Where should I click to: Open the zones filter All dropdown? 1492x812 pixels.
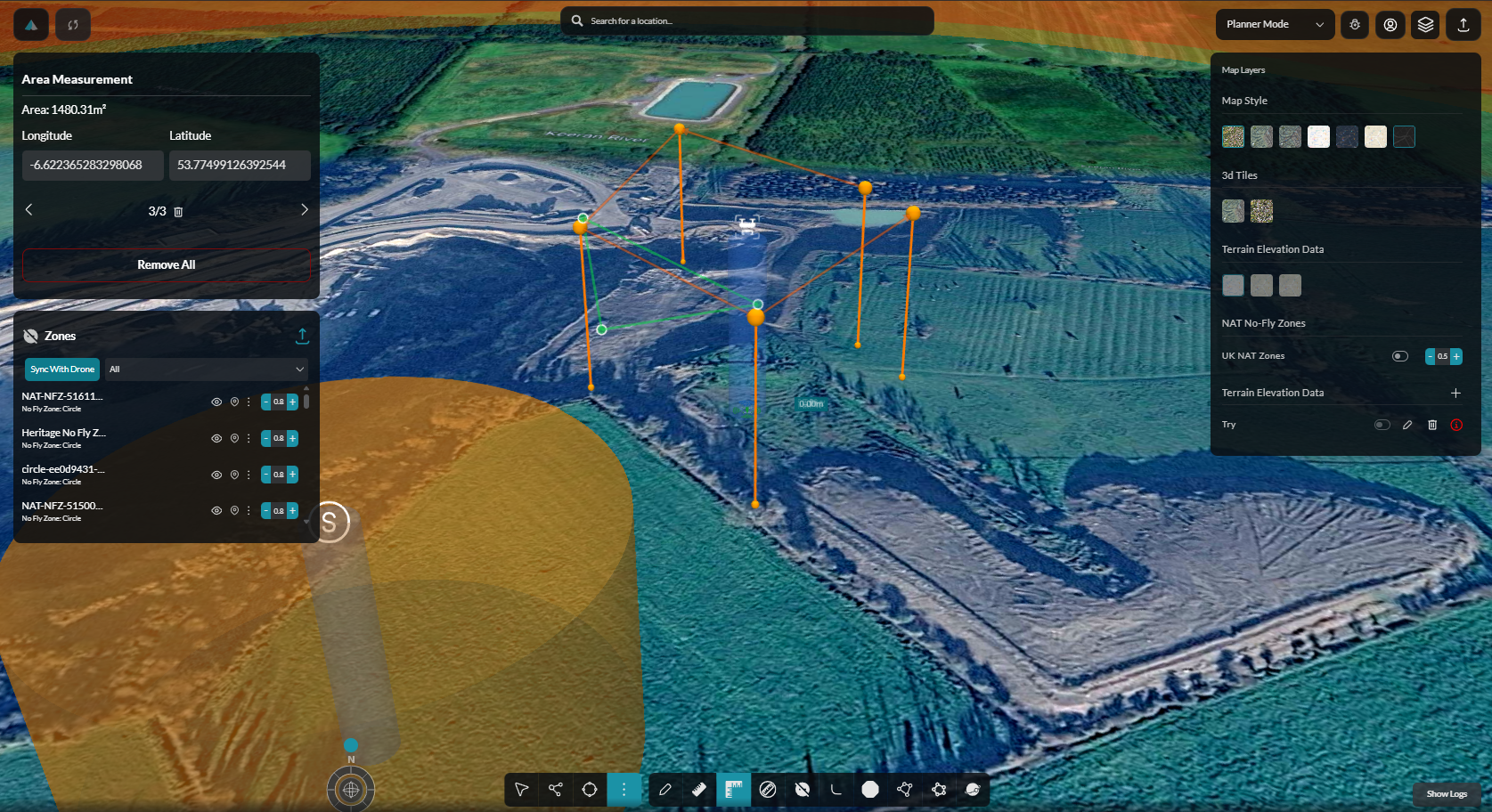[207, 369]
